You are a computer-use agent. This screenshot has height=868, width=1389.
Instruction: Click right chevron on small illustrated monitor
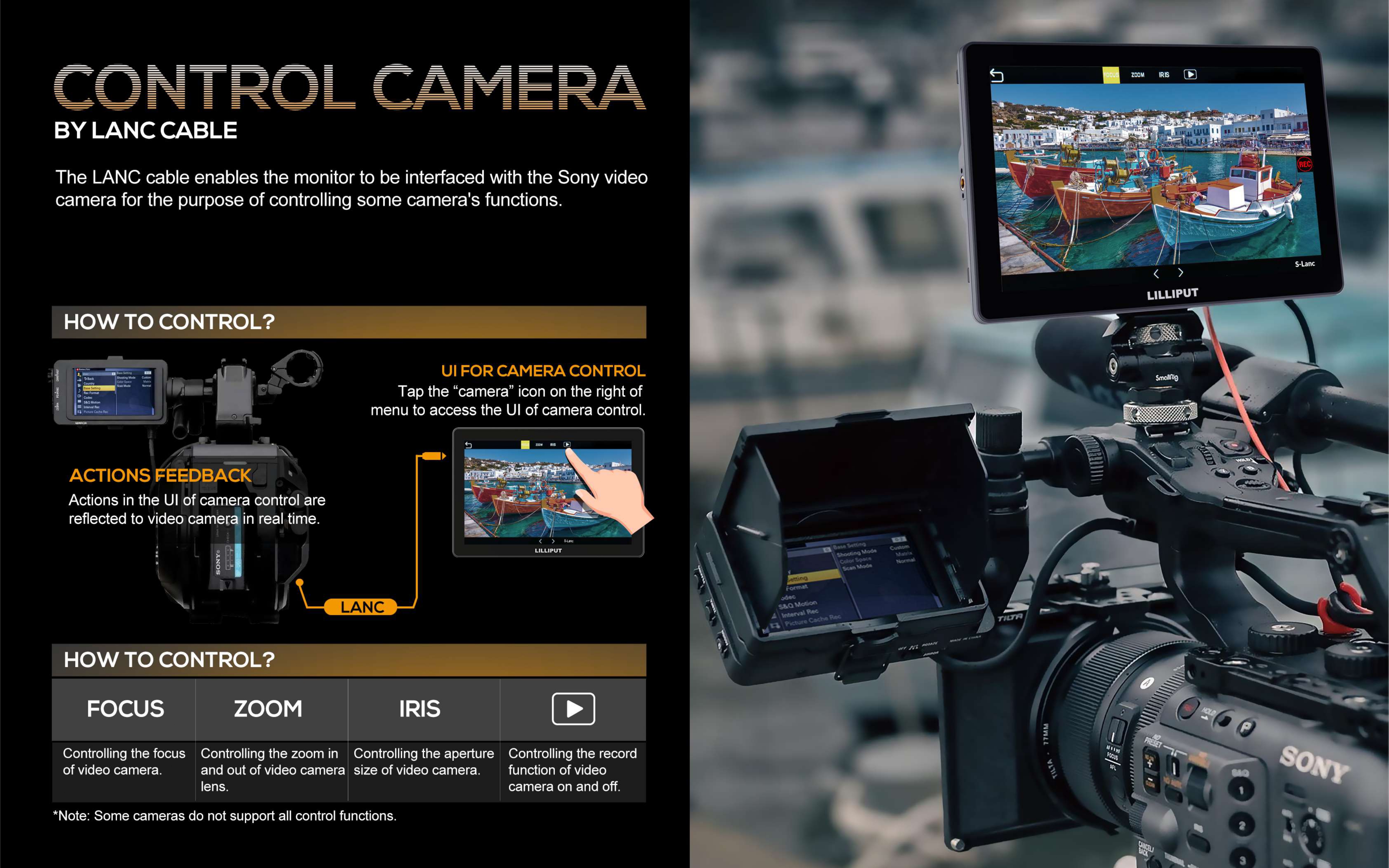[x=553, y=541]
